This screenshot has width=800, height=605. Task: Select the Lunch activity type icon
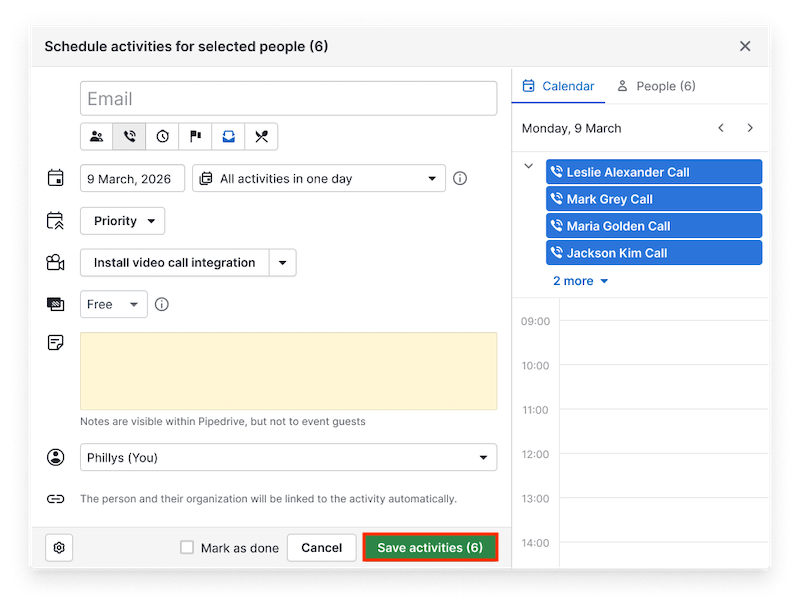(261, 137)
